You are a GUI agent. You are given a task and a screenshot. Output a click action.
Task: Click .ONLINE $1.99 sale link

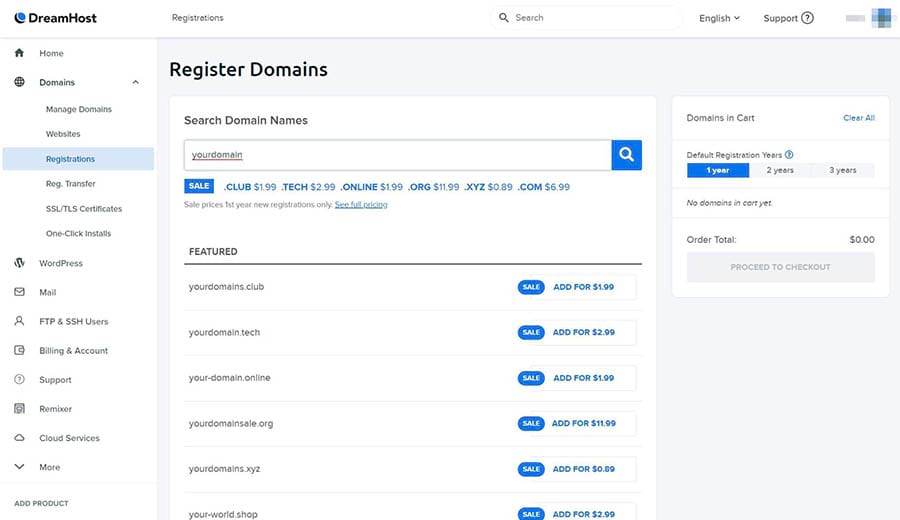371,187
